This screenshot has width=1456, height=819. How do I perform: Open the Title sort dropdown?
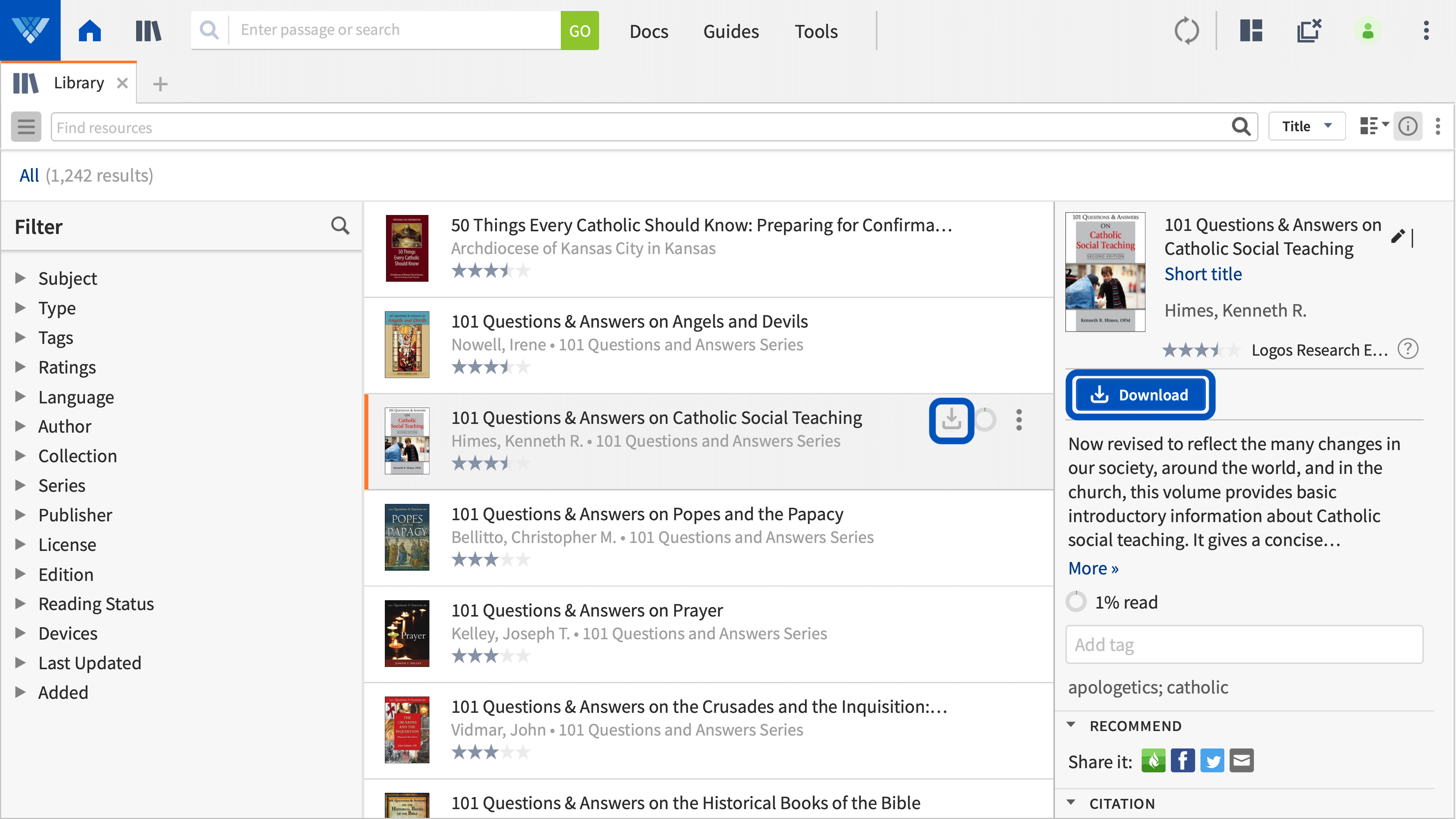1306,126
